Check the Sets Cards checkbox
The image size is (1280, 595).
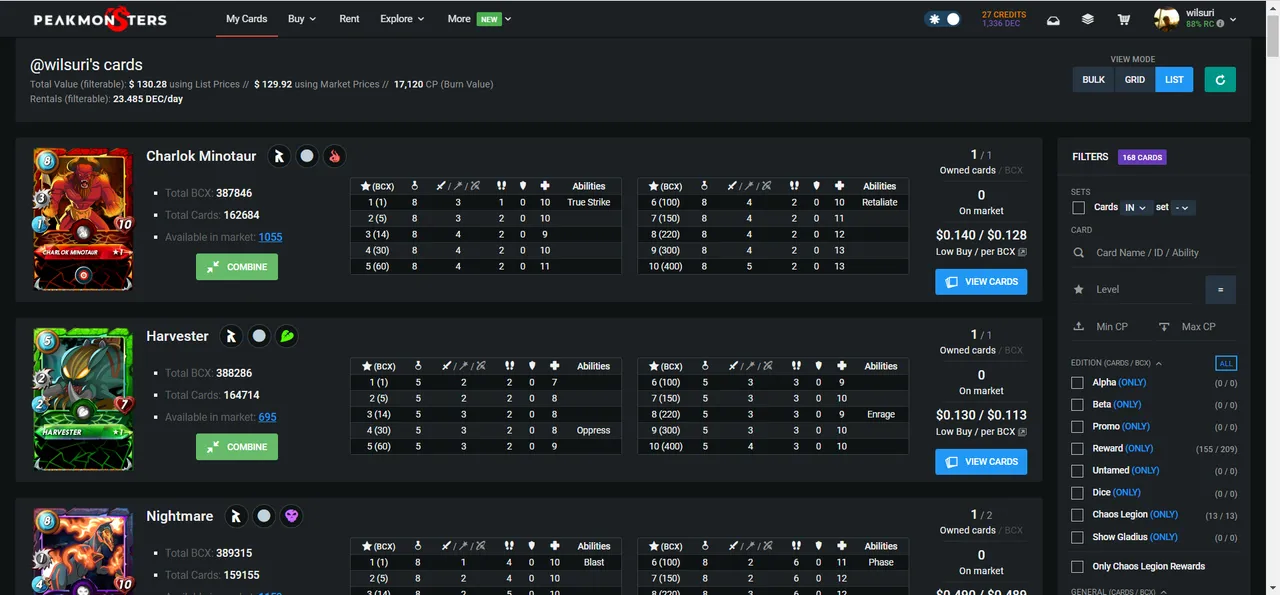point(1078,208)
